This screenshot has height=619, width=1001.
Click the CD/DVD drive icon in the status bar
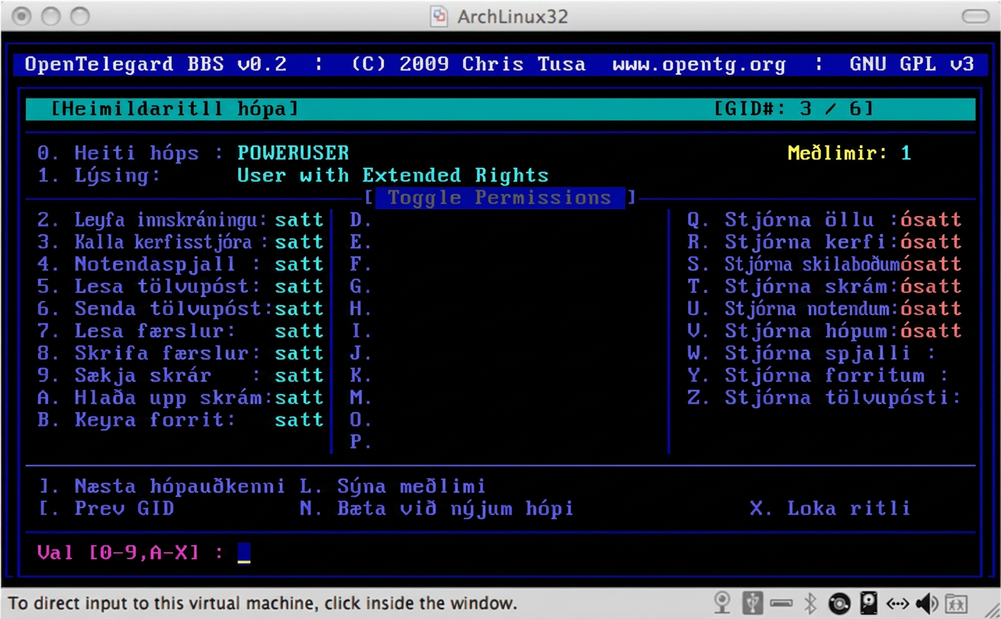tap(839, 603)
